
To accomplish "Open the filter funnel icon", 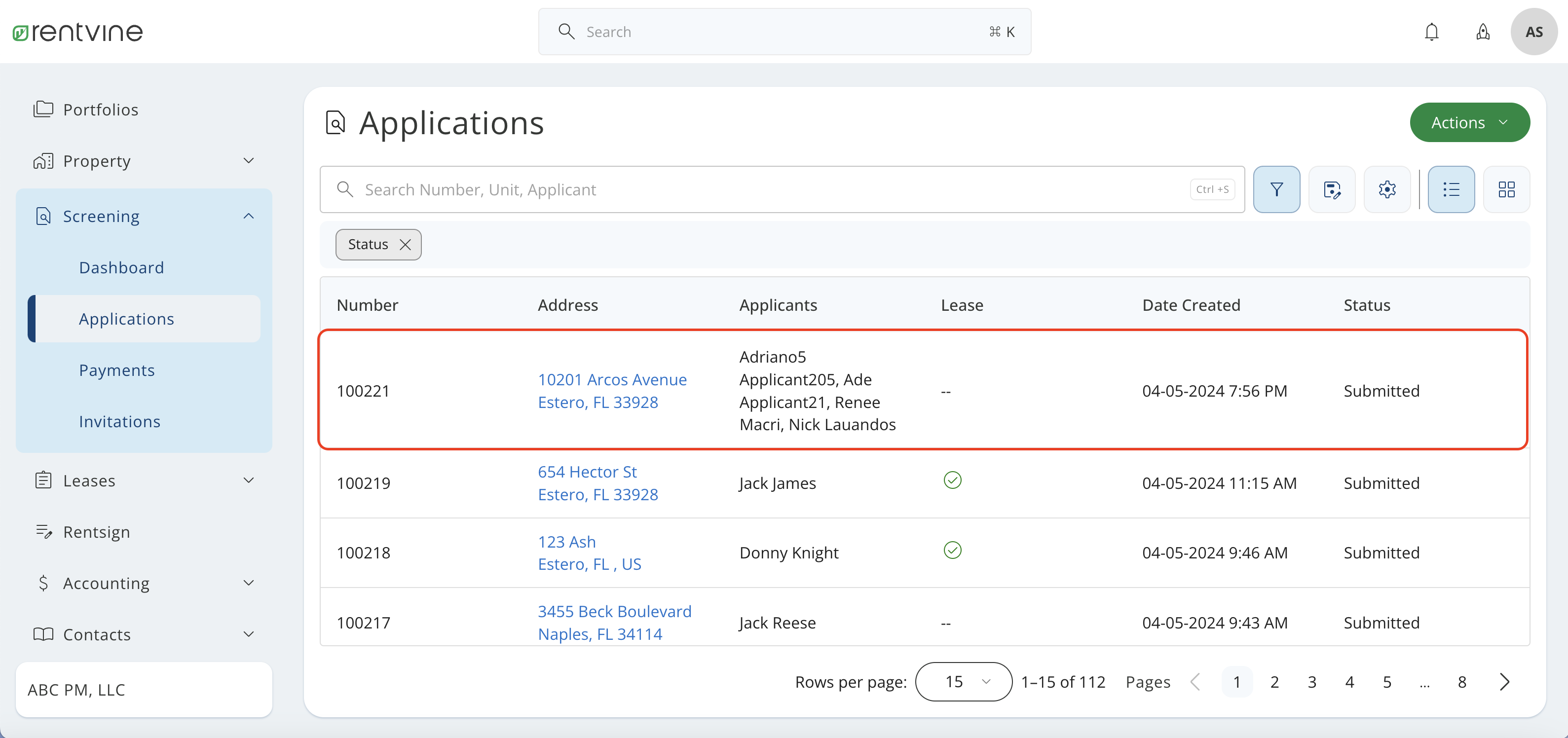I will click(1276, 189).
